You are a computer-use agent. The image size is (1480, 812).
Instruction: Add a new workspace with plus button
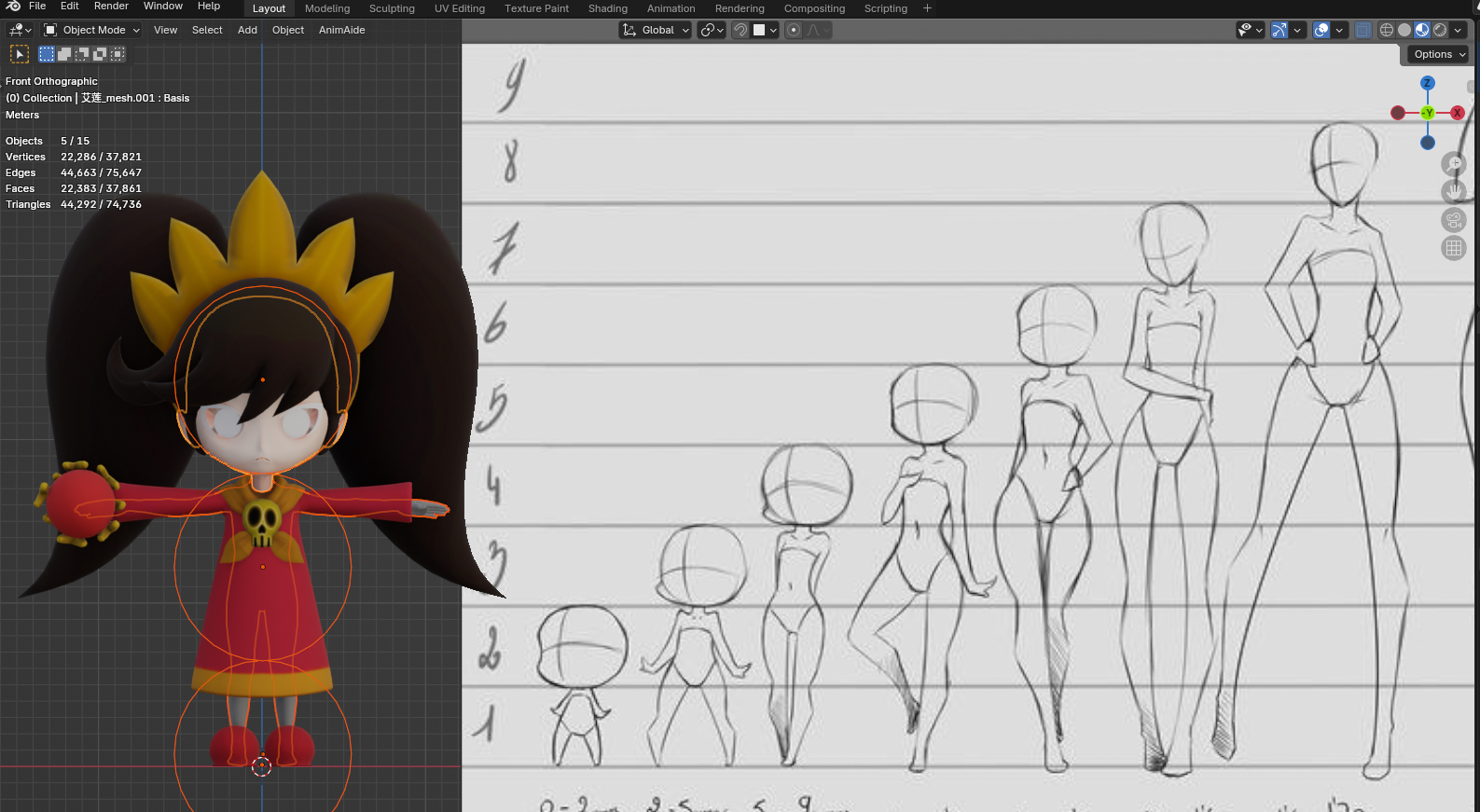click(x=927, y=8)
